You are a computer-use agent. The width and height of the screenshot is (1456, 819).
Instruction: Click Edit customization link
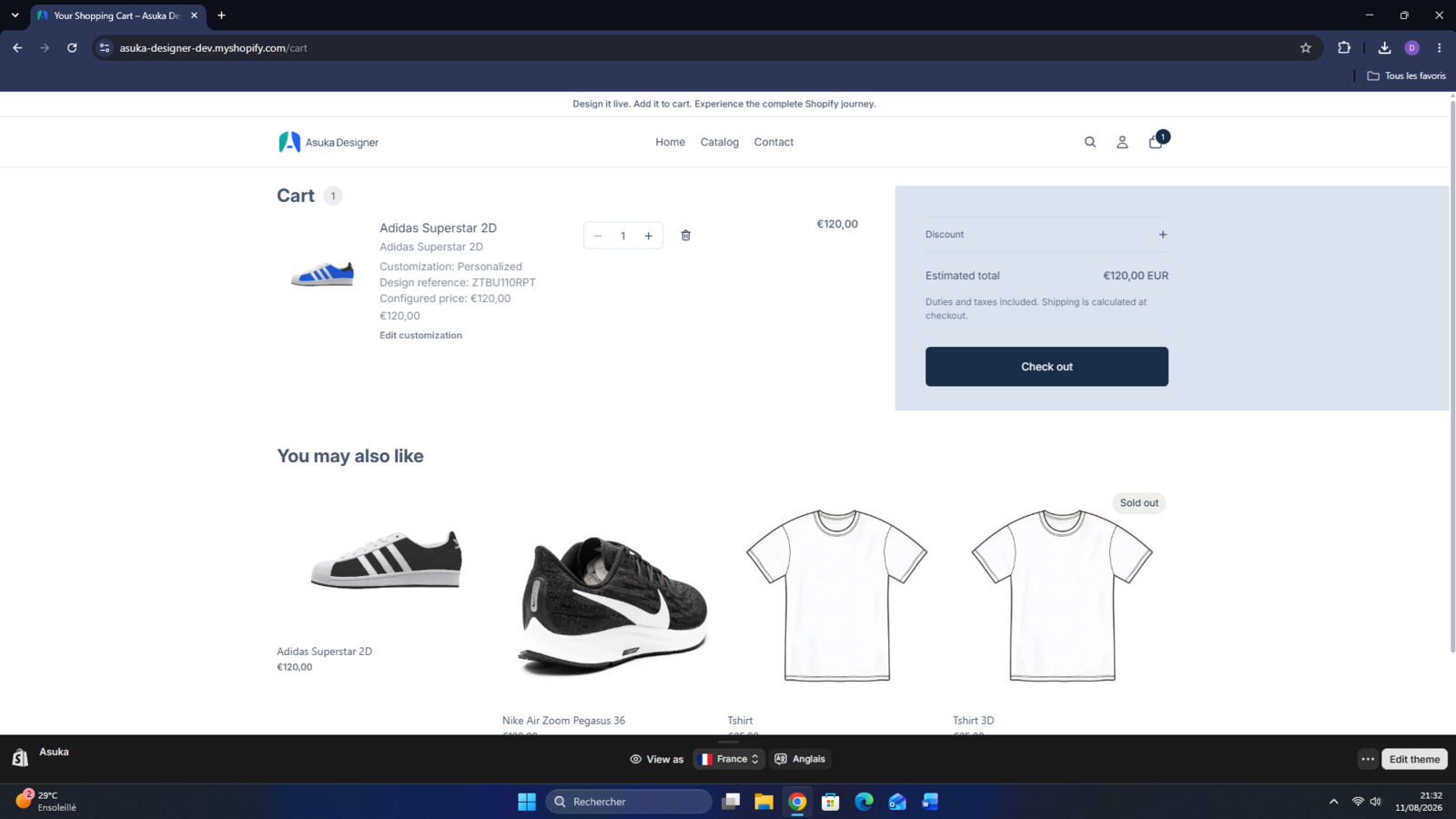pyautogui.click(x=420, y=335)
